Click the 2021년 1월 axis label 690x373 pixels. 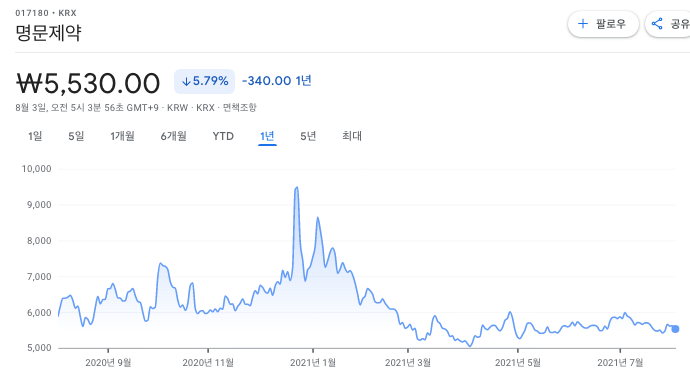pos(313,363)
